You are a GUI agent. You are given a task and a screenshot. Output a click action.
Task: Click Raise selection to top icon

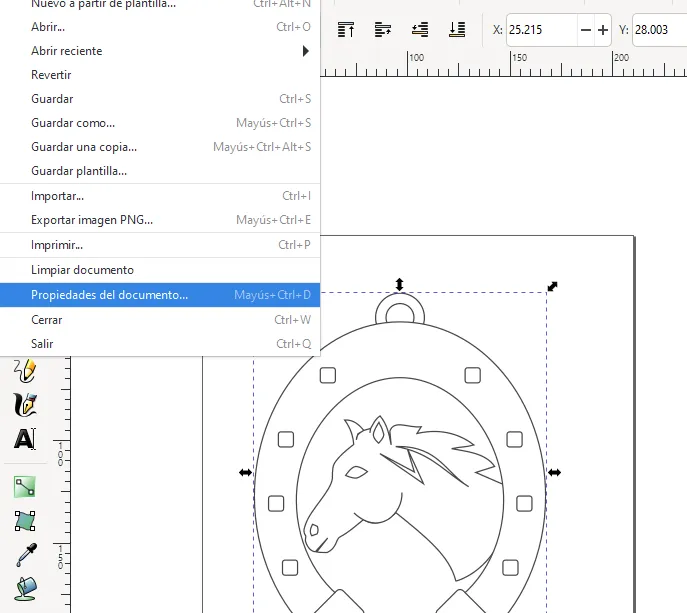(x=346, y=30)
